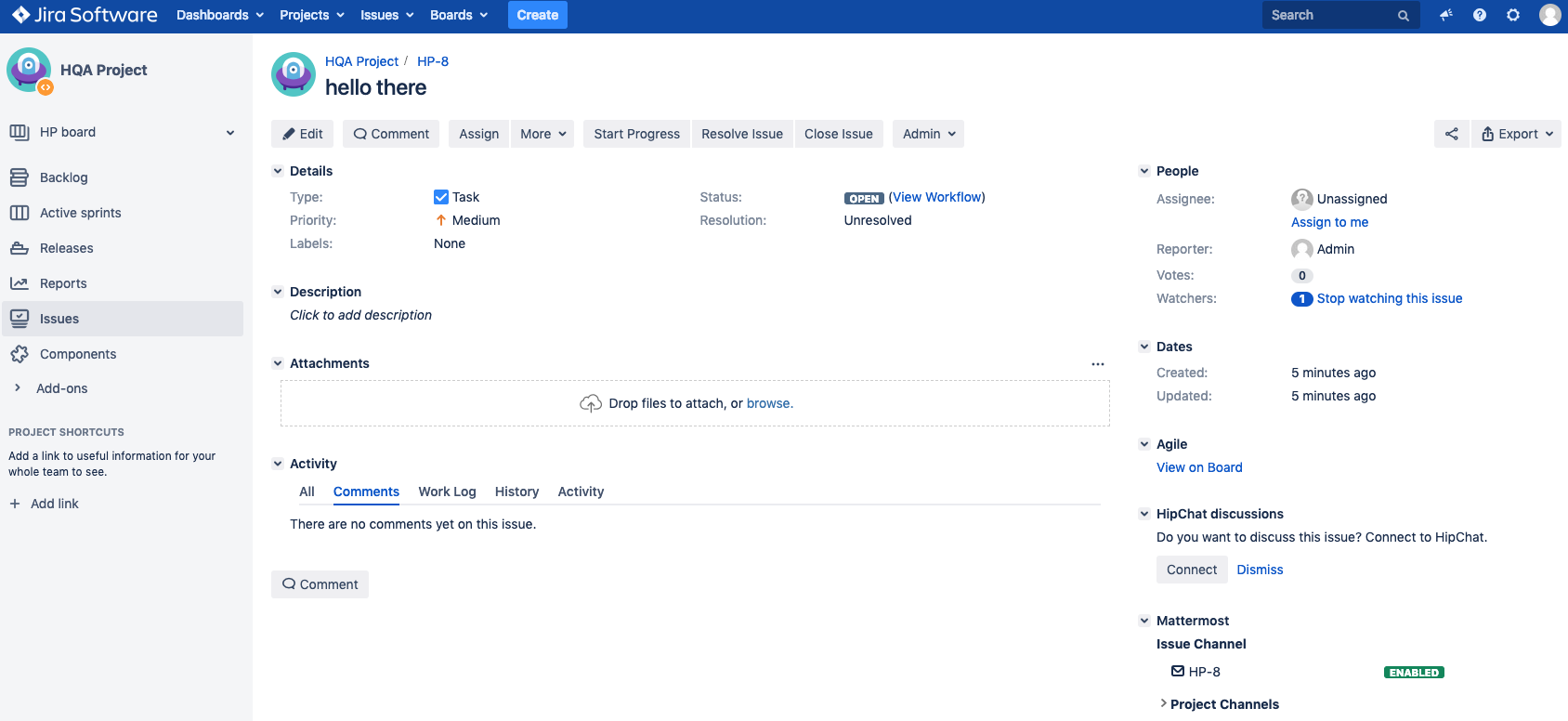Open the HP board switcher dropdown
This screenshot has height=721, width=1568.
click(229, 133)
